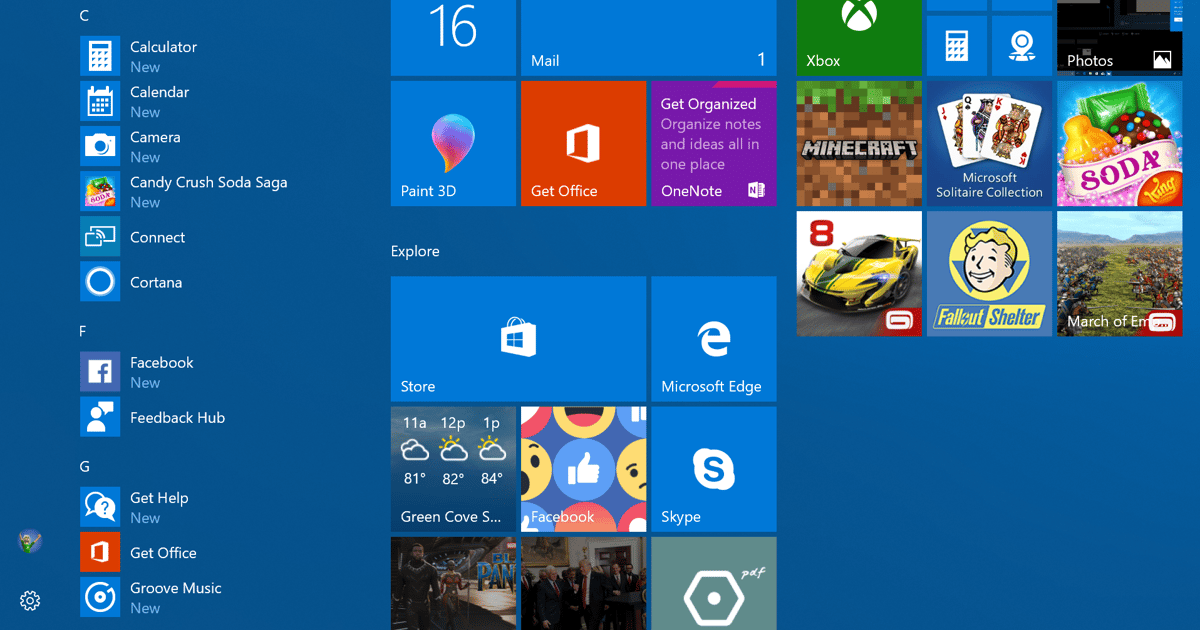Click the F section header
The image size is (1200, 630).
tap(84, 331)
